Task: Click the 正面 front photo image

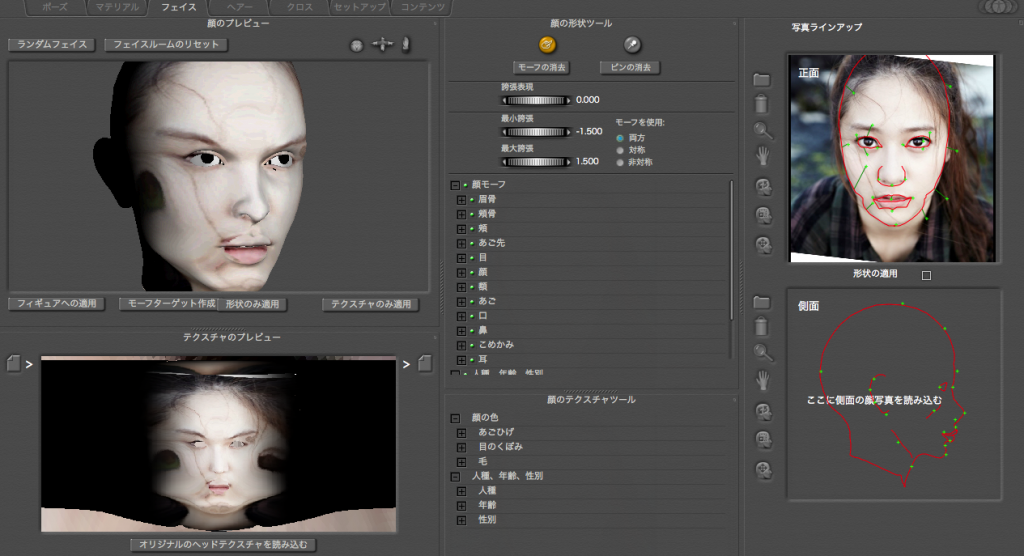Action: coord(893,158)
